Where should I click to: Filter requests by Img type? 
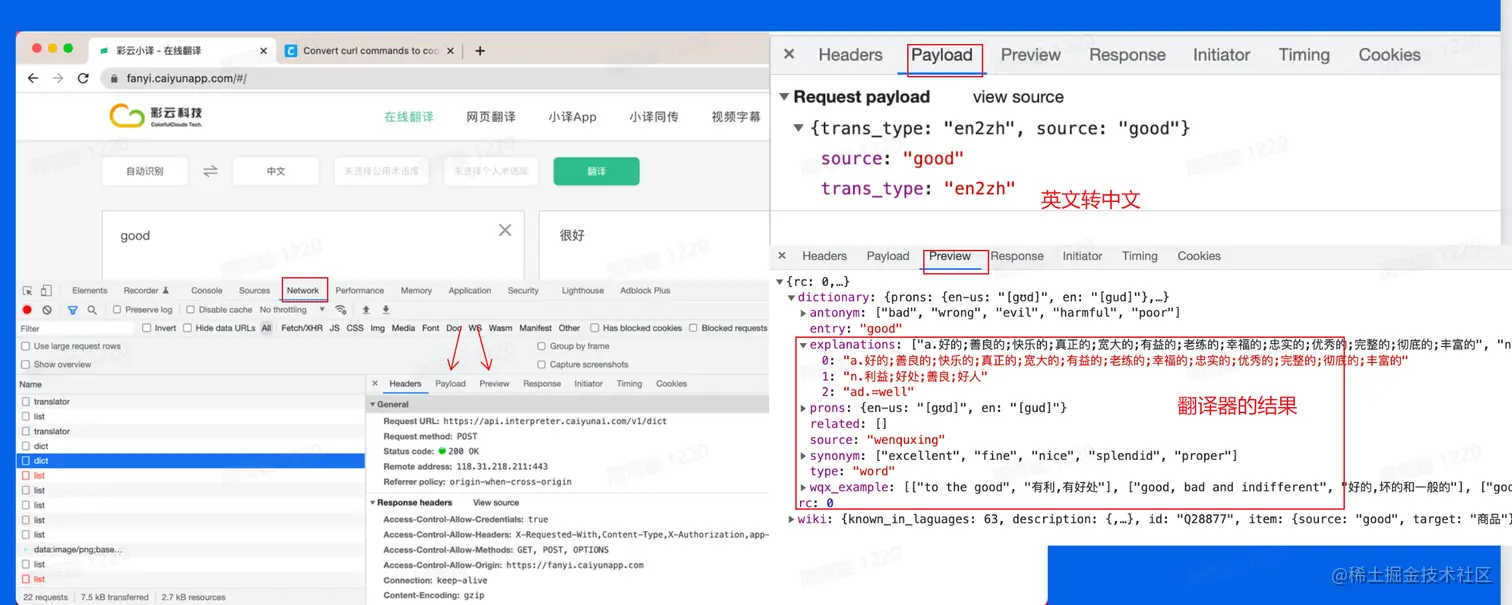coord(377,328)
